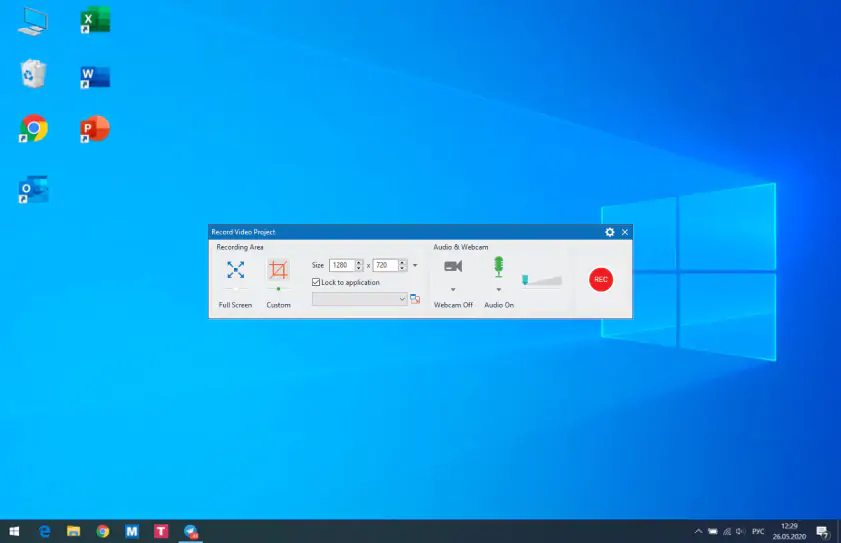Open recorder settings gear icon
The height and width of the screenshot is (543, 841).
click(610, 232)
